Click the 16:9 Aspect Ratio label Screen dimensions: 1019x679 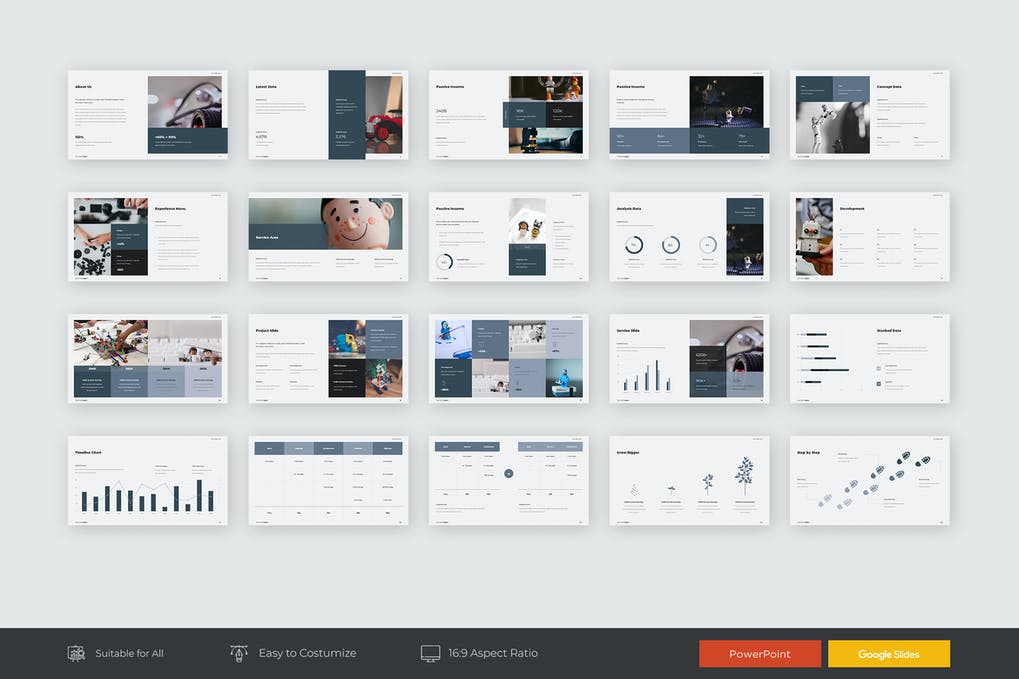[x=493, y=653]
